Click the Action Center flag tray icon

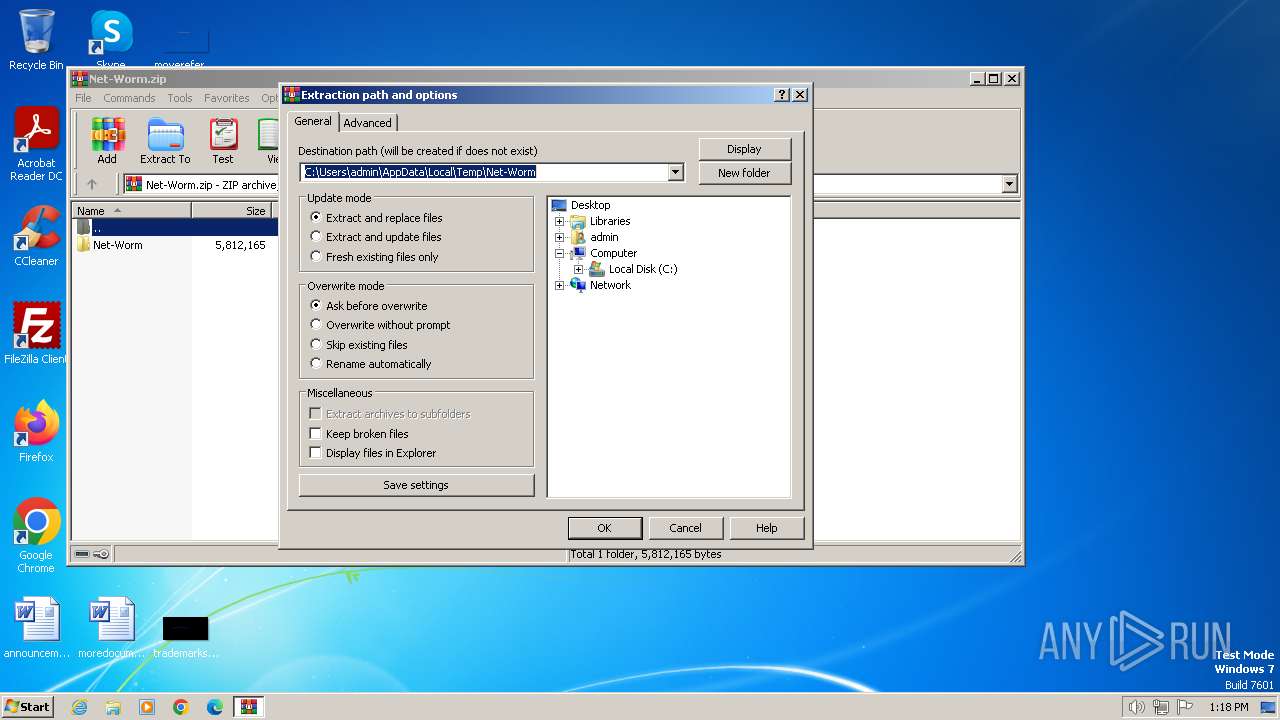click(x=1185, y=707)
